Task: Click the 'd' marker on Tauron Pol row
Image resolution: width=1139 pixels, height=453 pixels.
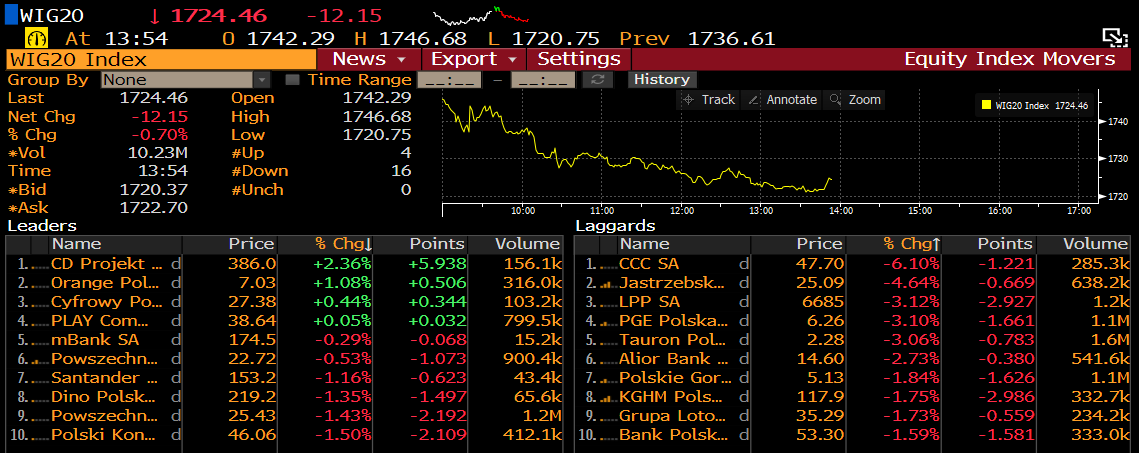Action: (743, 340)
